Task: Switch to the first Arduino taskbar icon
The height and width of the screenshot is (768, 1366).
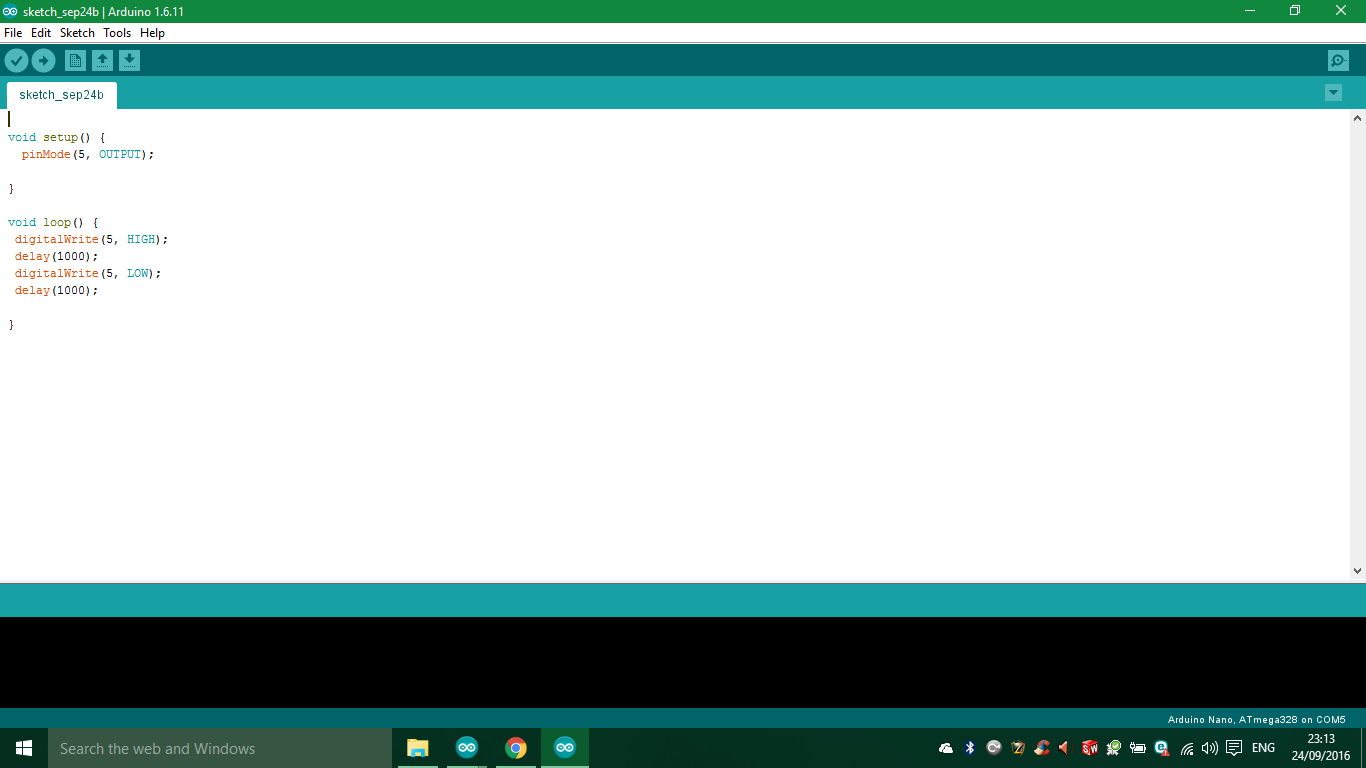Action: [467, 748]
